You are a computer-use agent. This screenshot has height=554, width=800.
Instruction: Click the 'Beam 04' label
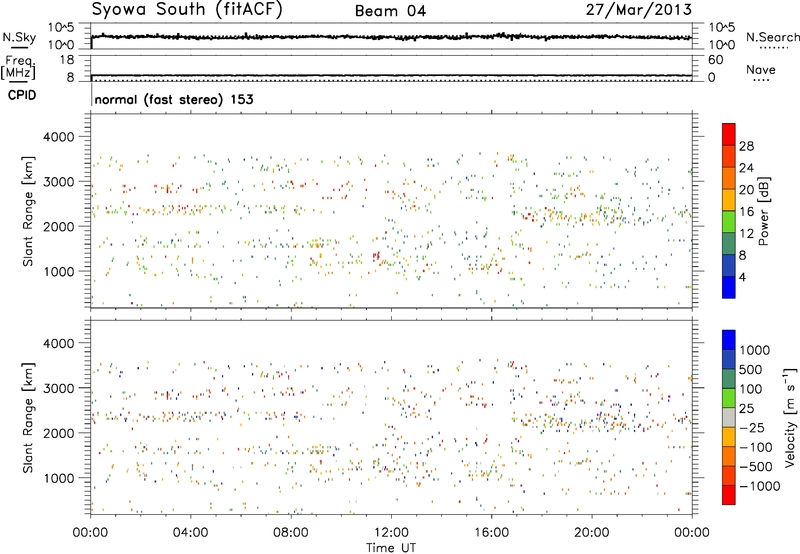point(390,11)
